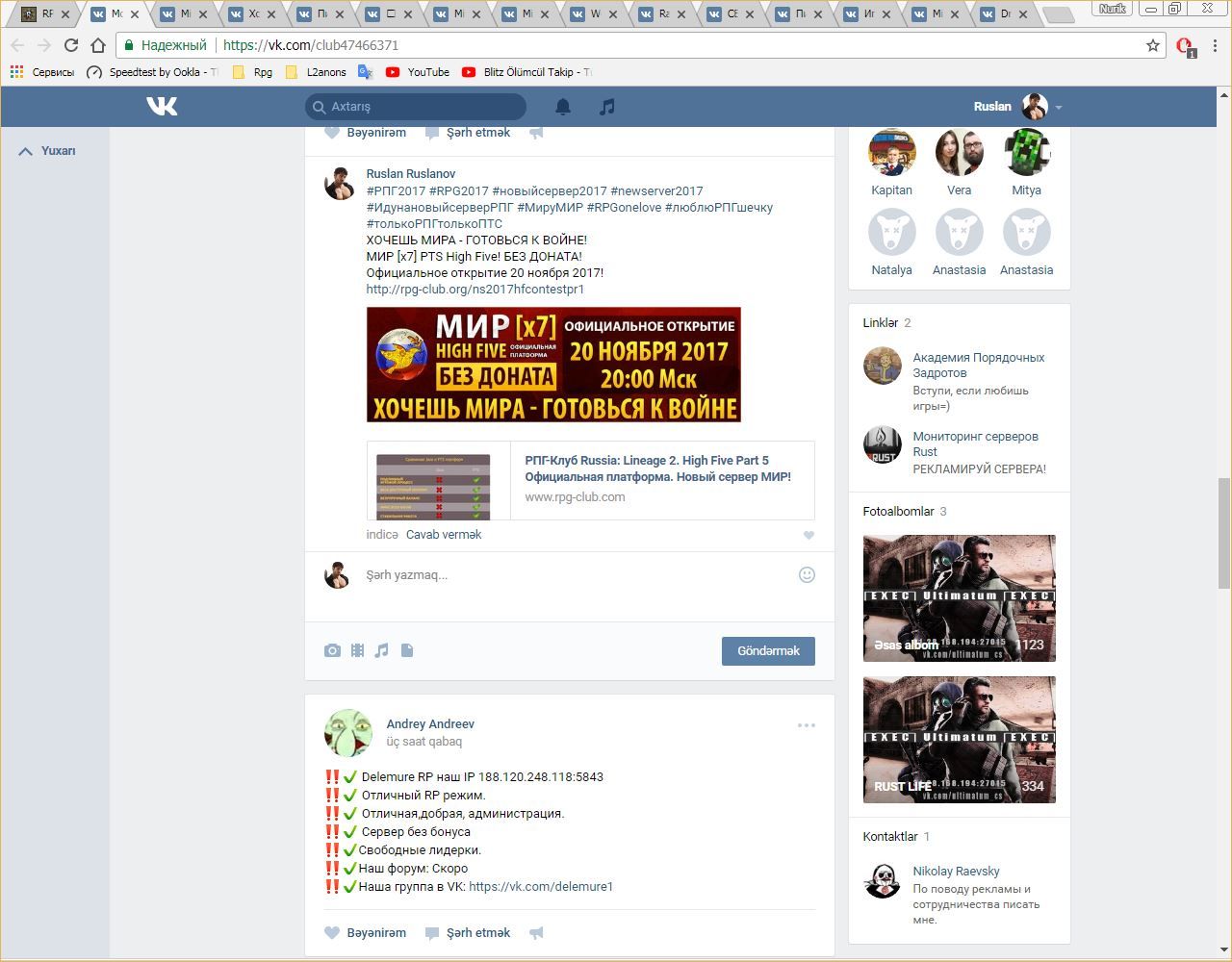Expand the Ruslan profile menu
Viewport: 1232px width, 962px height.
coord(1017,107)
